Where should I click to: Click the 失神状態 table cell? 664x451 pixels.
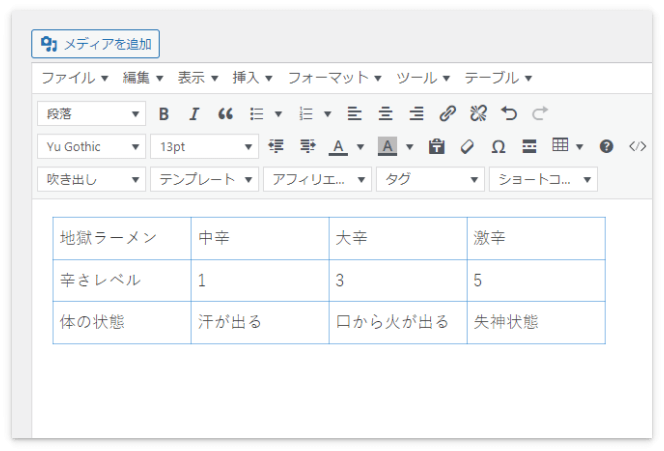536,322
